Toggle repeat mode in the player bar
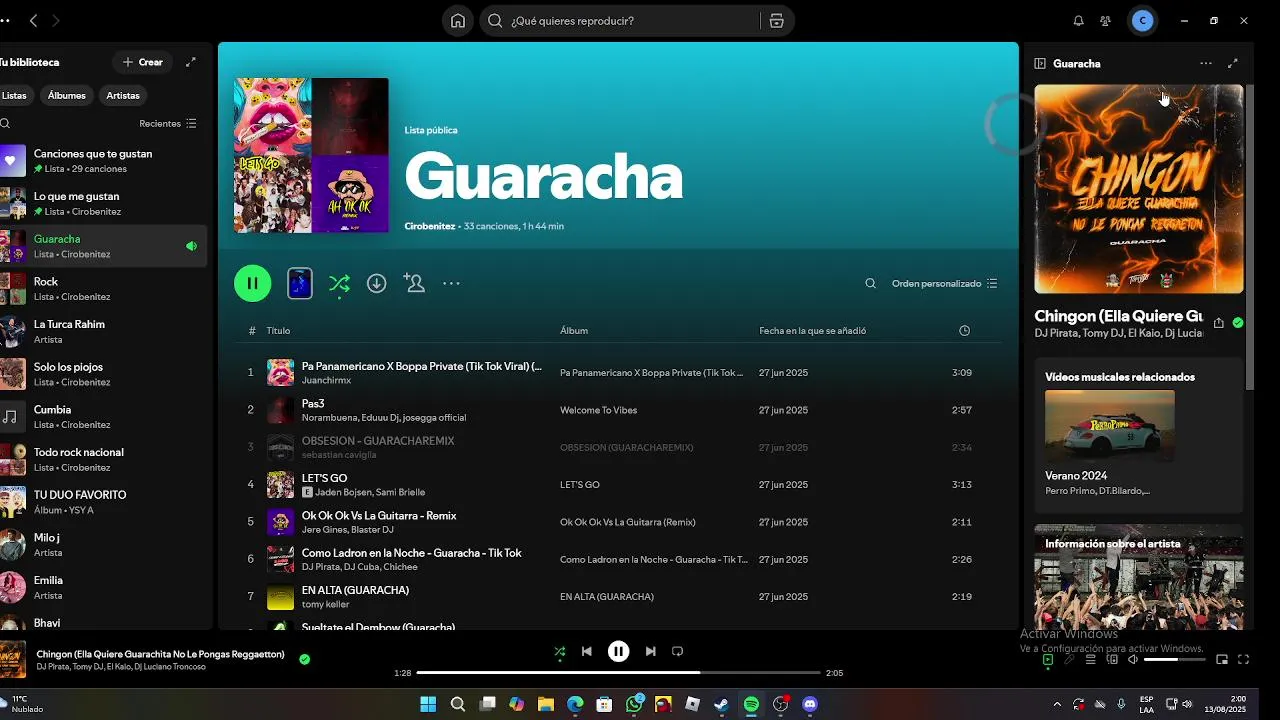 pyautogui.click(x=678, y=651)
